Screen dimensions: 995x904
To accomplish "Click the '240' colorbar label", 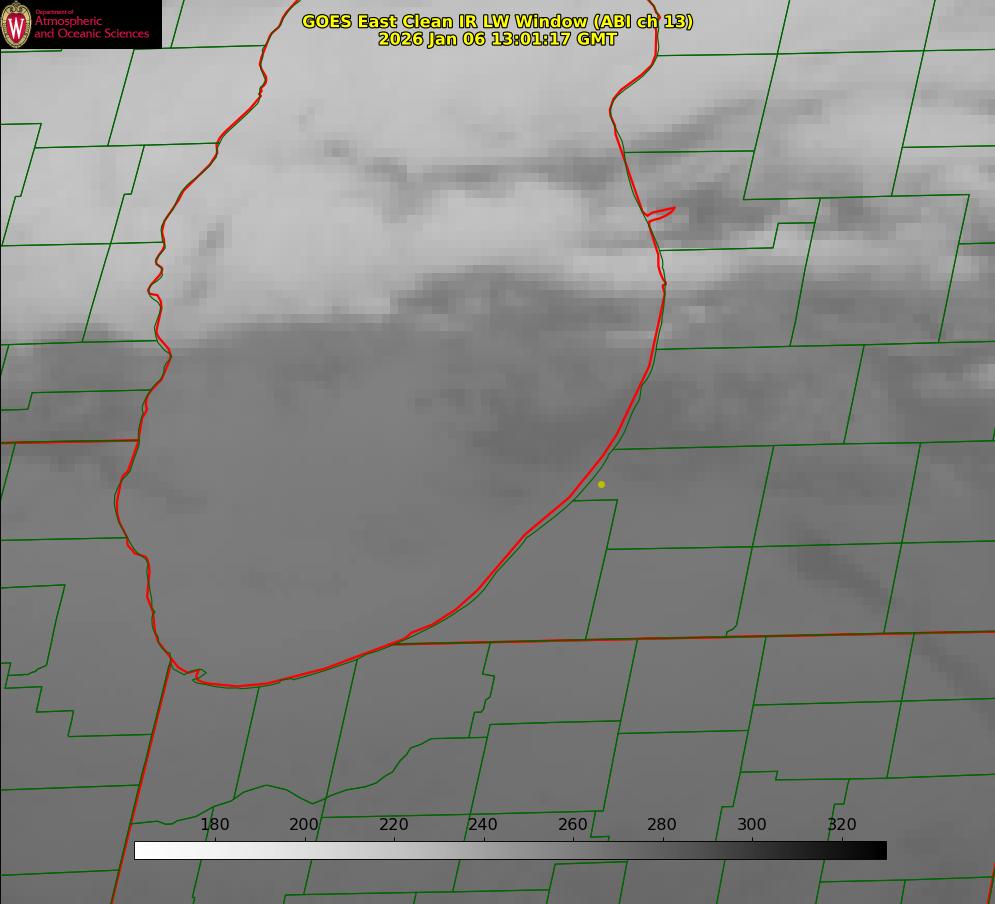I will click(x=483, y=824).
